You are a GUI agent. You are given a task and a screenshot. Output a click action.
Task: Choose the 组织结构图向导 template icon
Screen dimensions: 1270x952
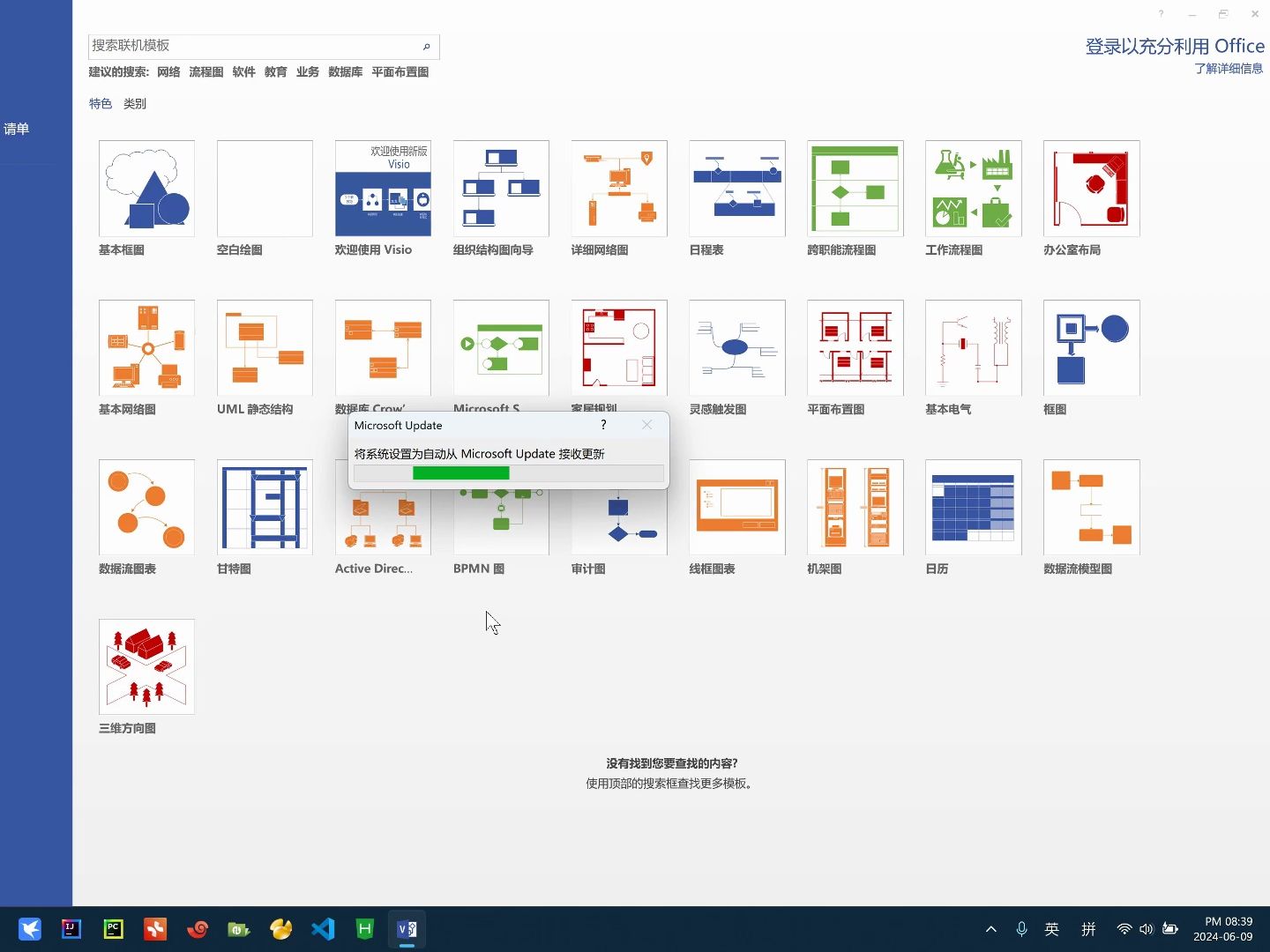[501, 189]
